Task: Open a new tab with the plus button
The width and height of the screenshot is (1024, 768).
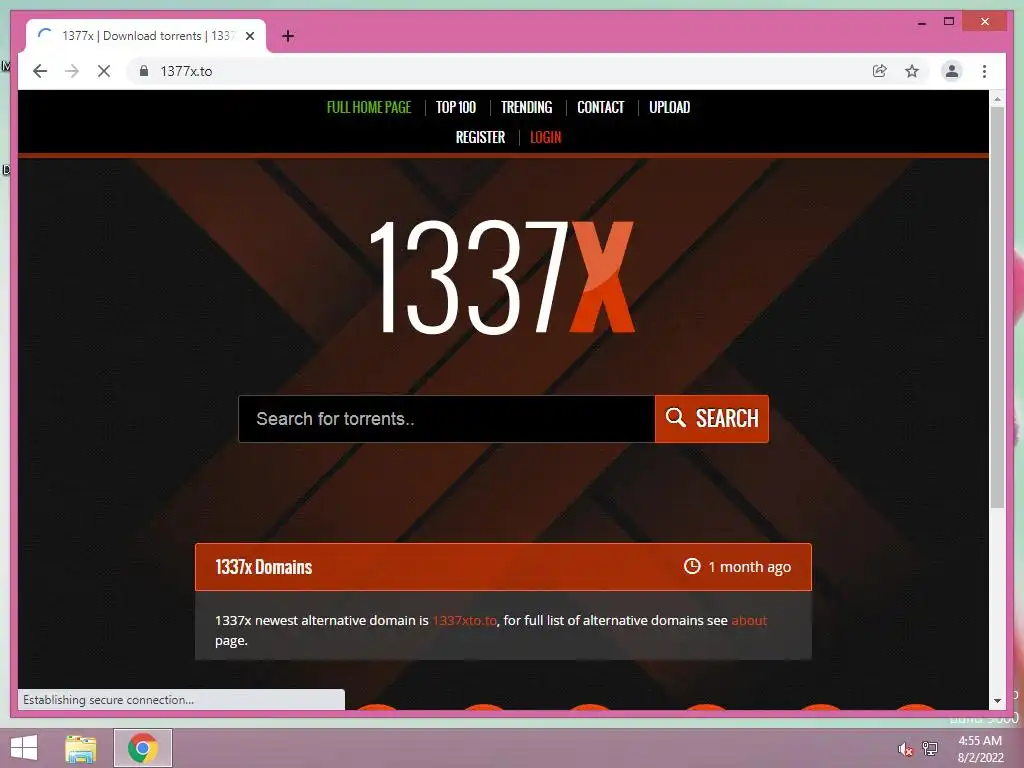Action: [x=288, y=36]
